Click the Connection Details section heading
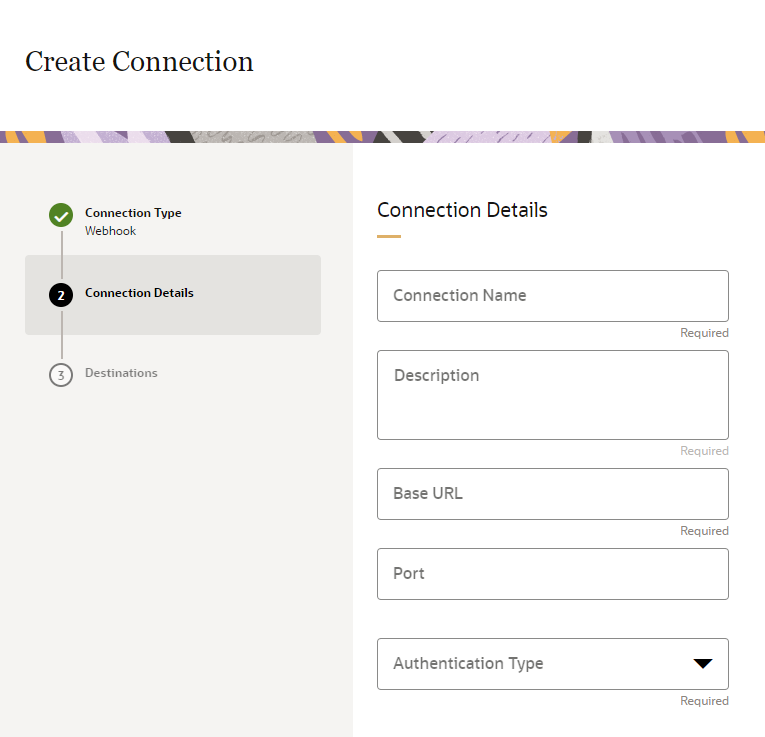The width and height of the screenshot is (765, 737). click(462, 210)
